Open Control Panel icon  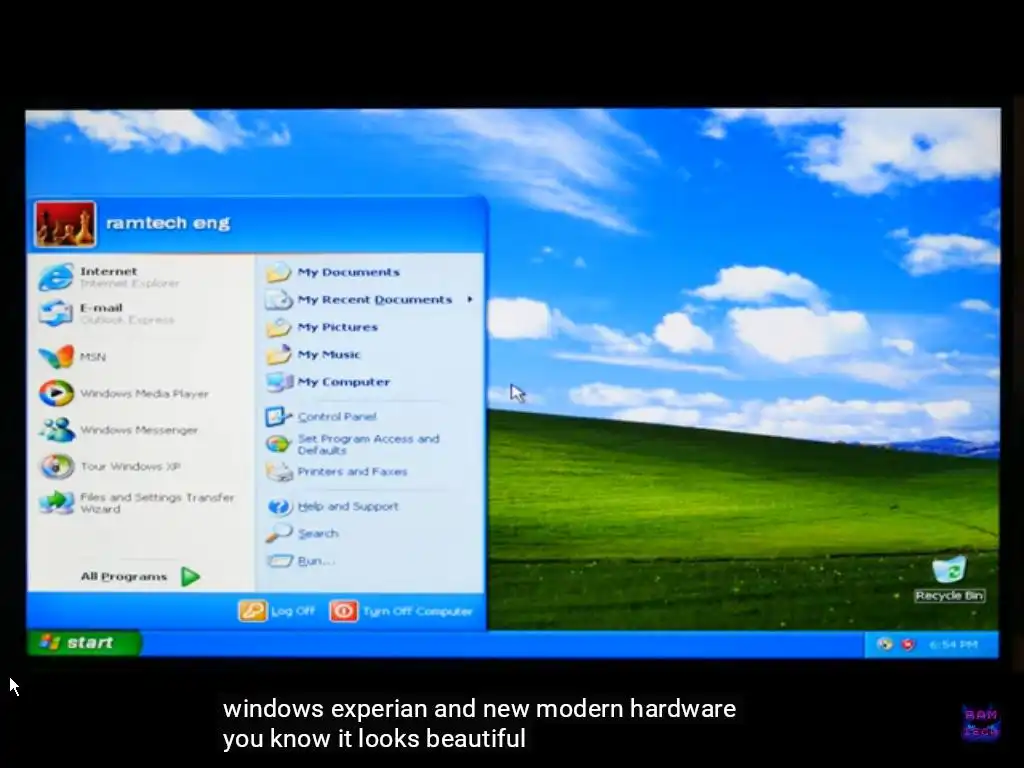pyautogui.click(x=279, y=416)
